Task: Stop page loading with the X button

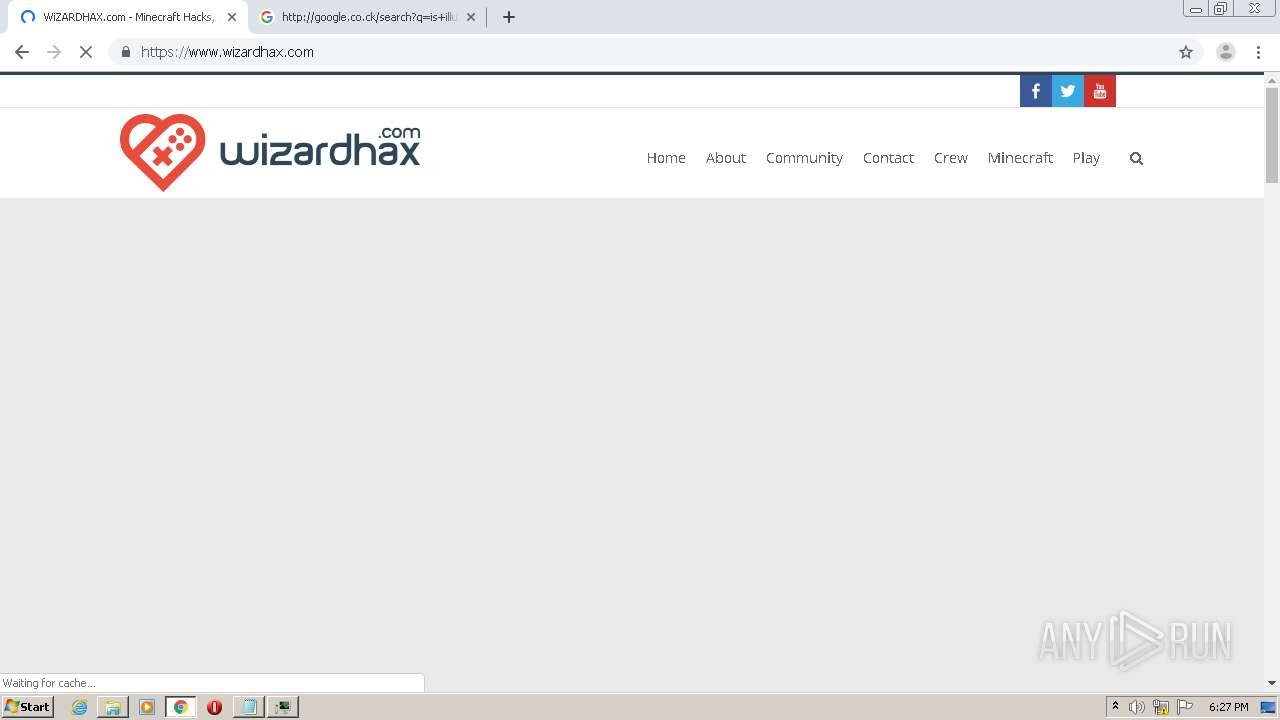Action: [86, 52]
